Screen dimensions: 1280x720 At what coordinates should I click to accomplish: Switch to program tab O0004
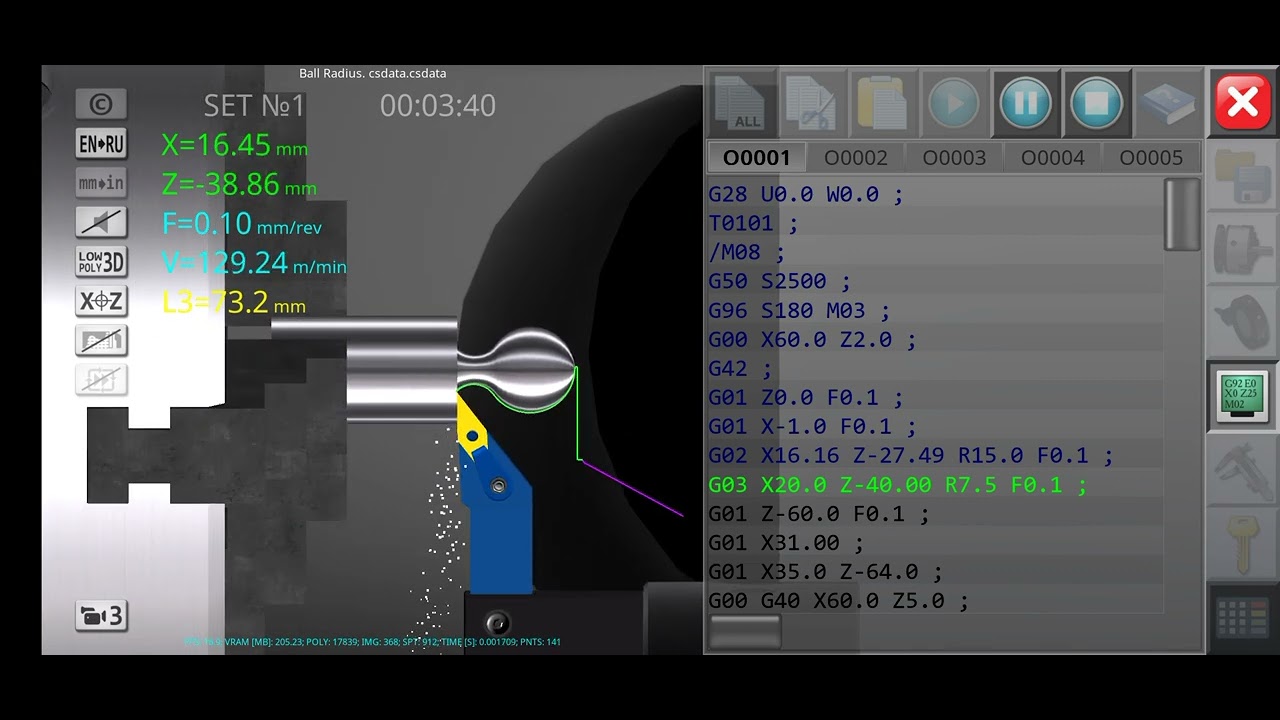coord(1053,158)
